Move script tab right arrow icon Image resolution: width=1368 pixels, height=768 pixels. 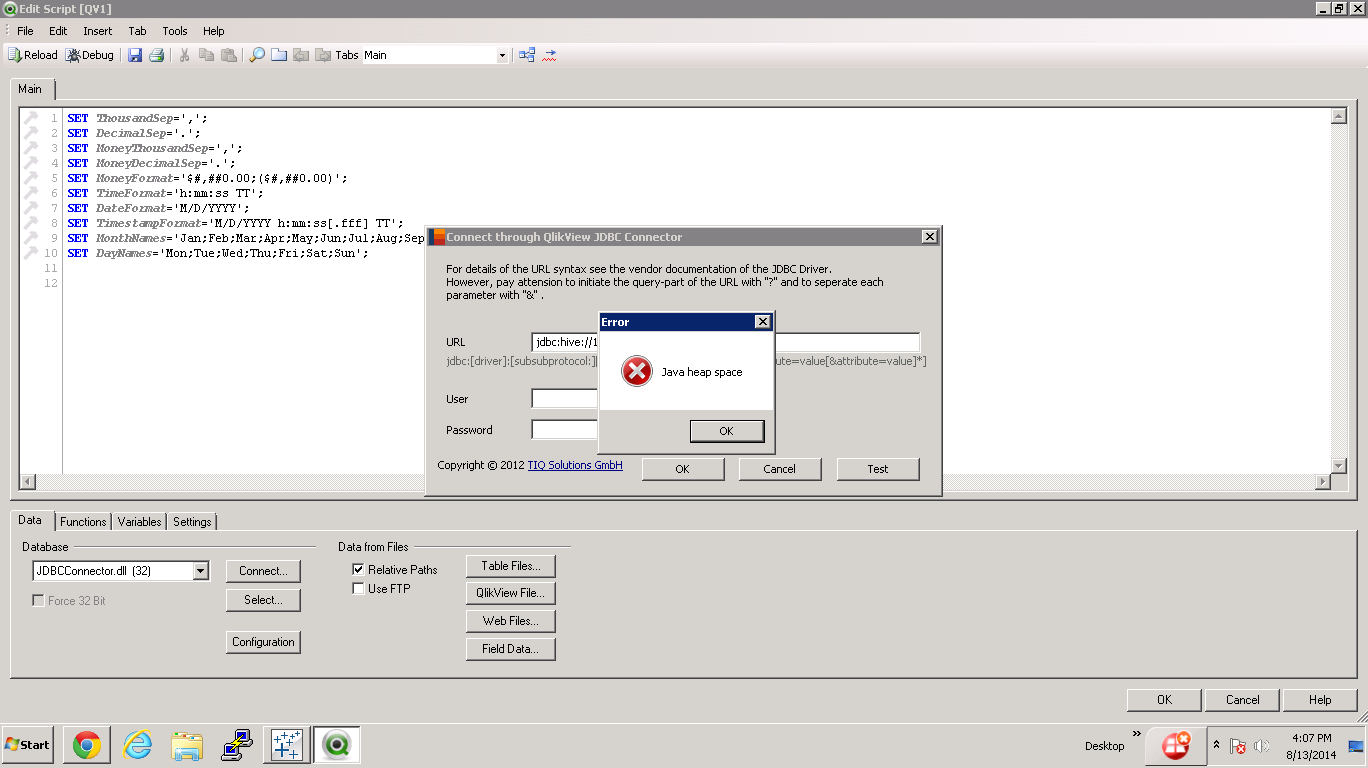click(323, 55)
